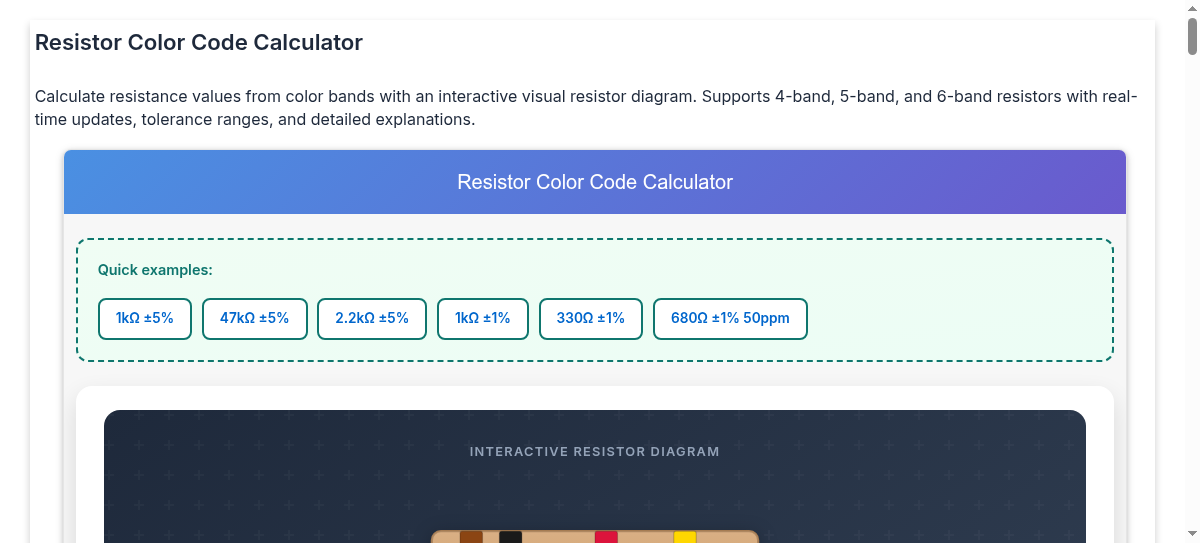Click the yellow band on the resistor
1200x543 pixels.
(x=684, y=537)
